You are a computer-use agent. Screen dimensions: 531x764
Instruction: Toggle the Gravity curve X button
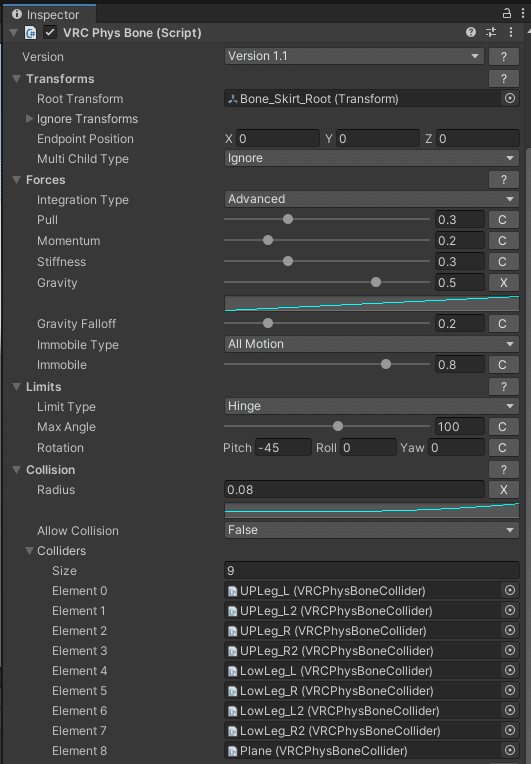(x=503, y=283)
